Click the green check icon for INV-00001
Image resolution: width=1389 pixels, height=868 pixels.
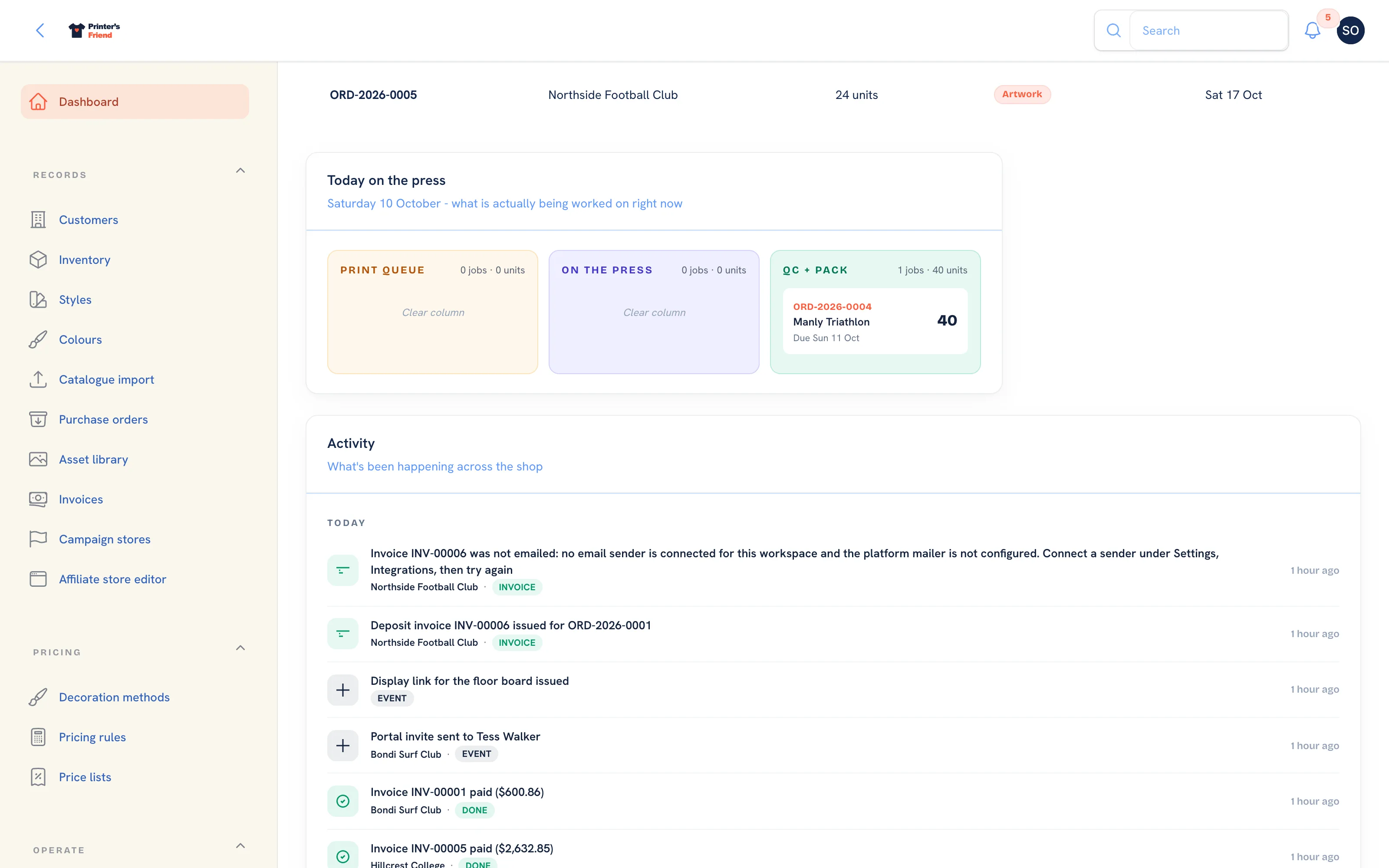click(x=342, y=801)
